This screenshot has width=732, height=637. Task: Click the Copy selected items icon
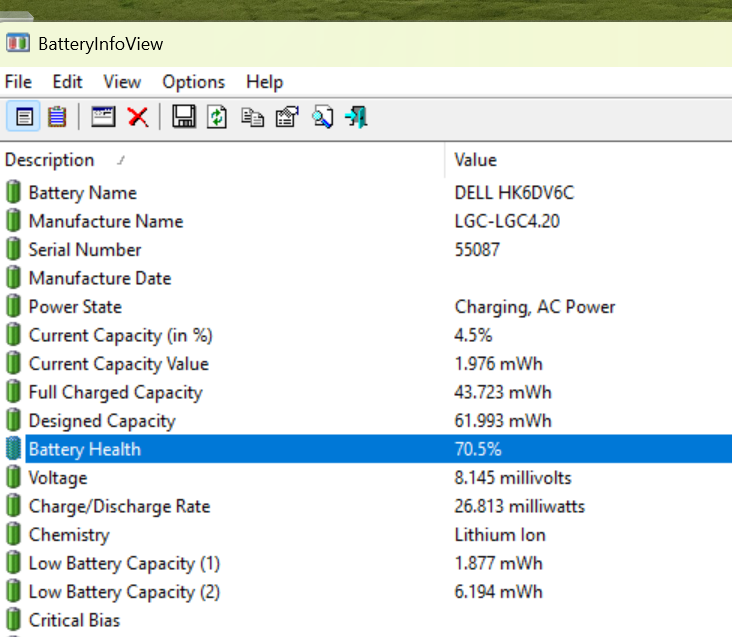tap(253, 117)
